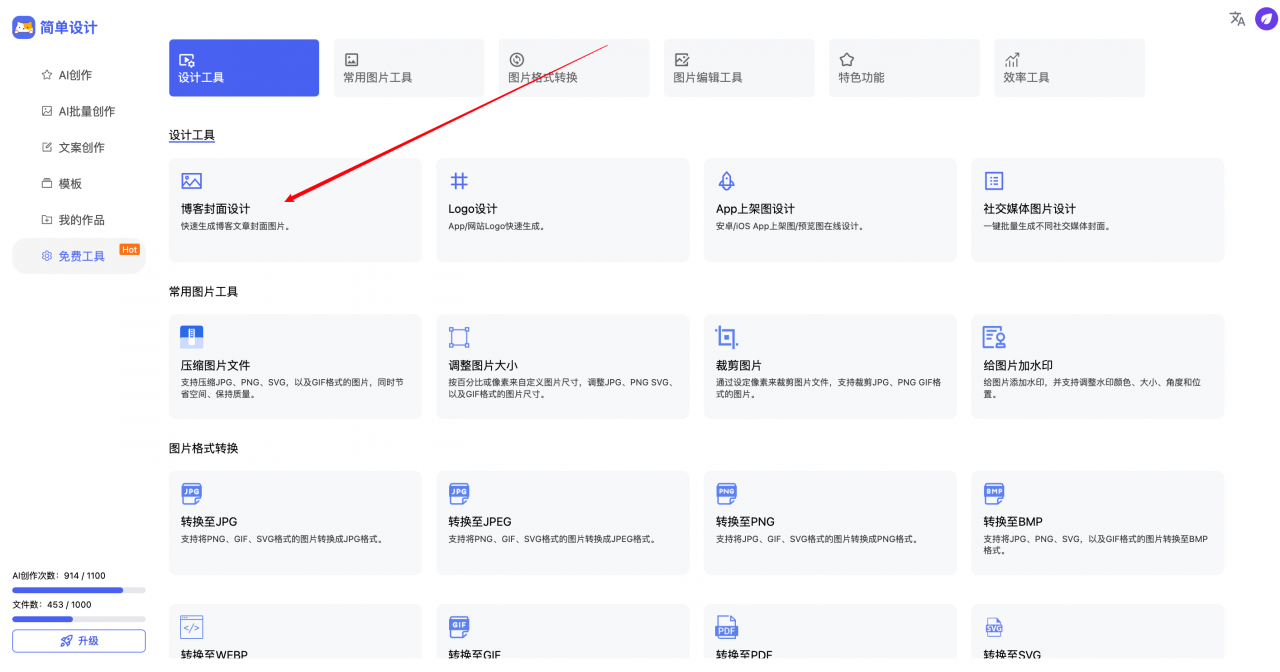
Task: Click the template icon beside 模板
Action: click(x=47, y=183)
